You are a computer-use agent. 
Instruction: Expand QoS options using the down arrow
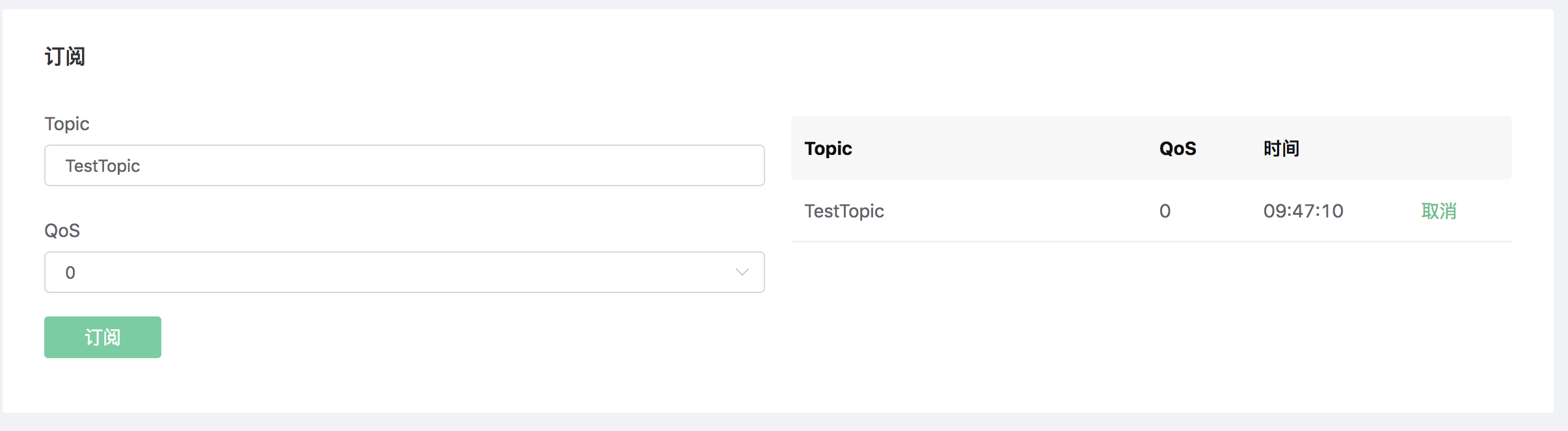click(x=742, y=272)
